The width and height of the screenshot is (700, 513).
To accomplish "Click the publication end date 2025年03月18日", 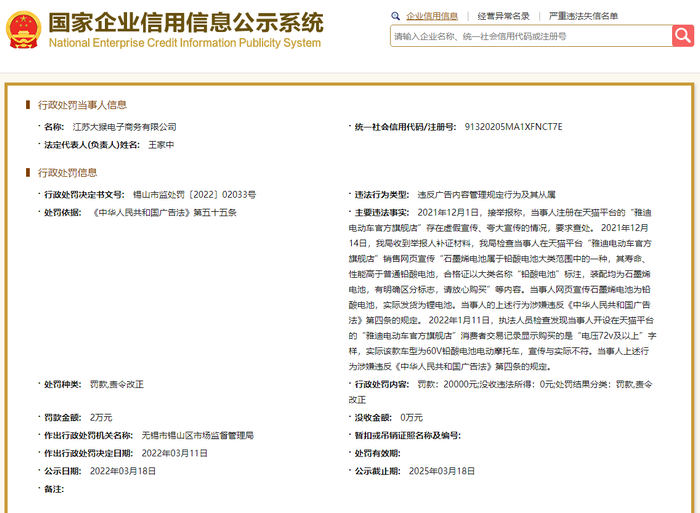I will [x=442, y=471].
